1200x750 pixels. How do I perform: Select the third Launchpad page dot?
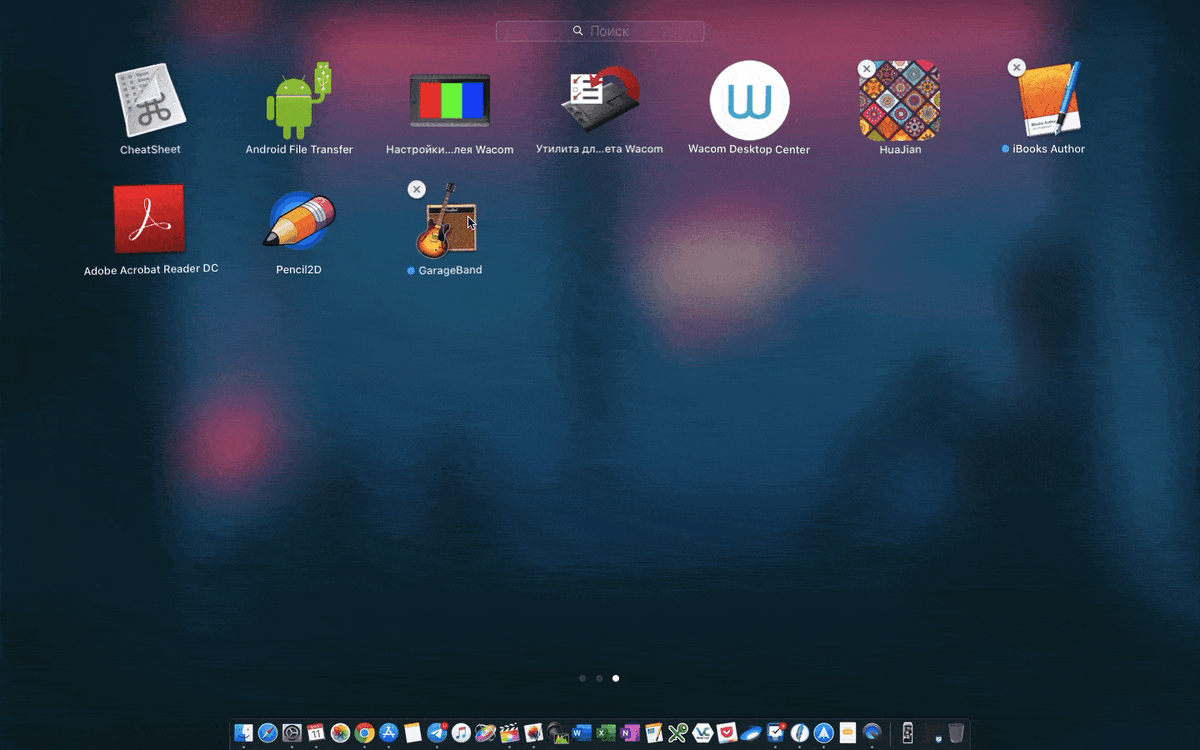tap(616, 678)
